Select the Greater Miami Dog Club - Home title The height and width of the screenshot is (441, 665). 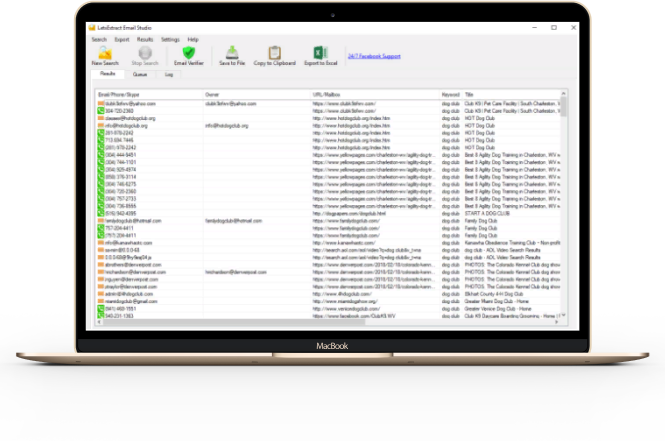(496, 301)
